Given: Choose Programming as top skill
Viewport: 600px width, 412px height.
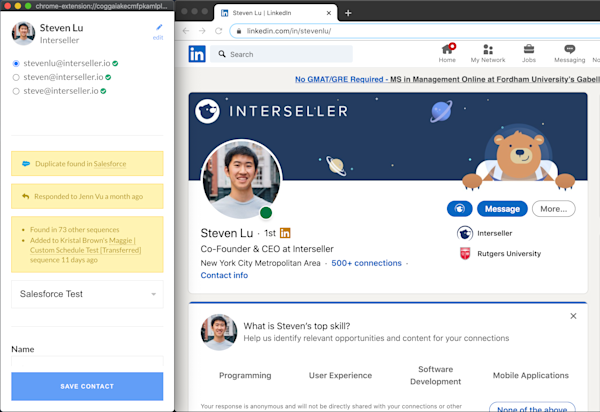Looking at the screenshot, I should [x=245, y=375].
